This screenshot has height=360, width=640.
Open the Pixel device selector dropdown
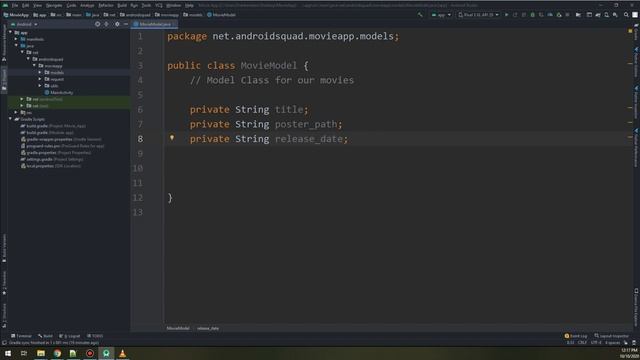[x=478, y=15]
